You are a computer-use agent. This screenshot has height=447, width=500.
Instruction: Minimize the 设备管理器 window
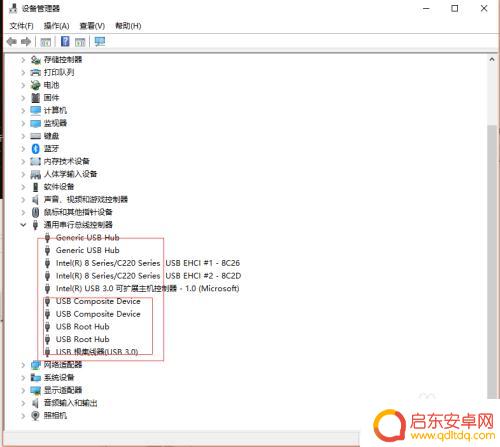click(x=426, y=9)
